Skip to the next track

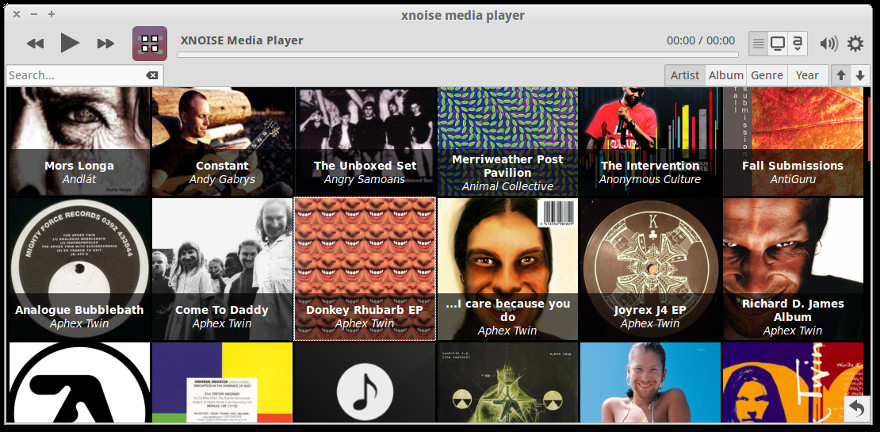point(106,43)
